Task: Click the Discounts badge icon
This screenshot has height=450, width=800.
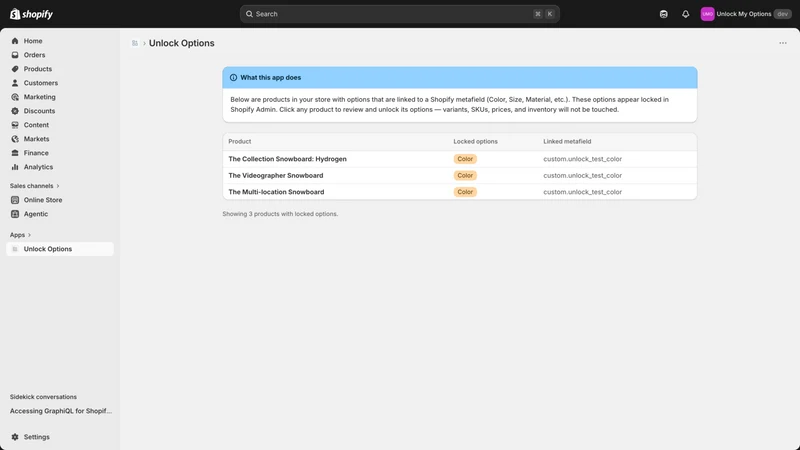Action: (x=15, y=111)
